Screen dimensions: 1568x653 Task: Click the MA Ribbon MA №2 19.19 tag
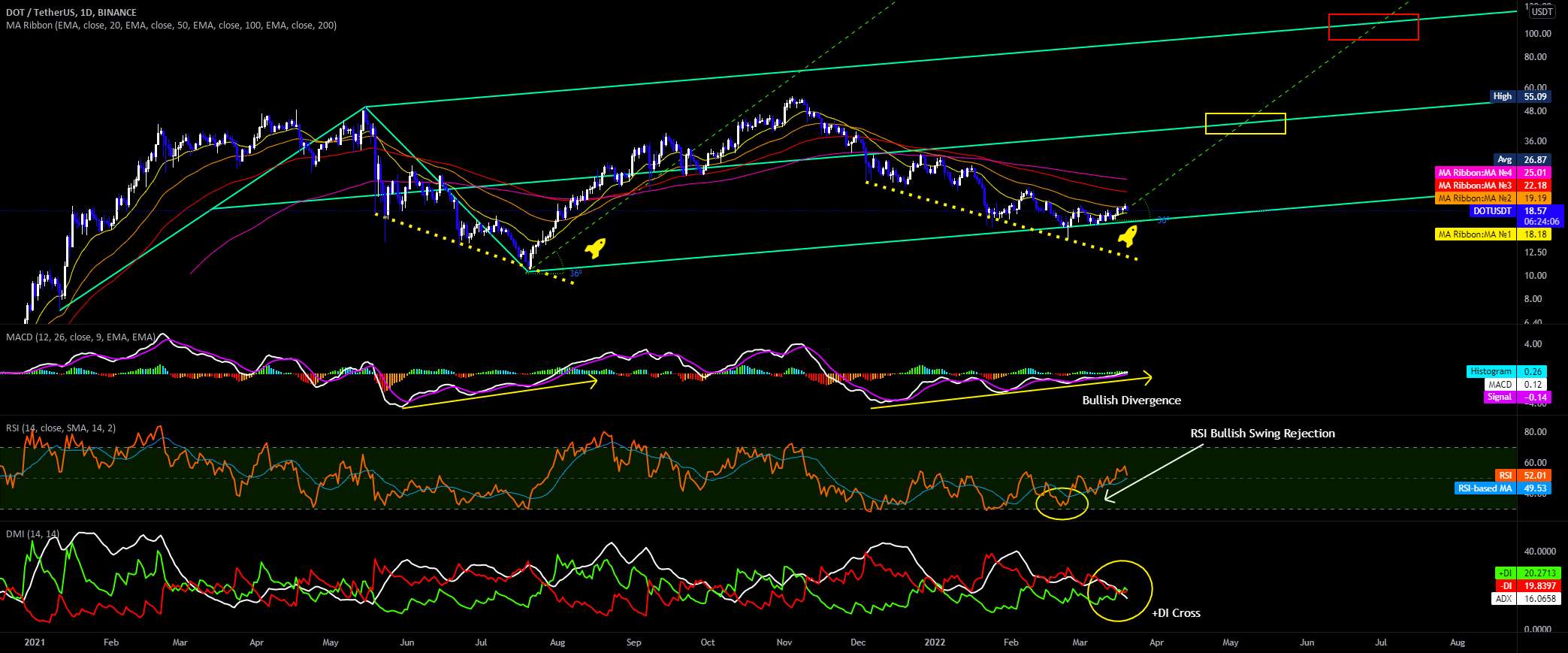[1493, 198]
